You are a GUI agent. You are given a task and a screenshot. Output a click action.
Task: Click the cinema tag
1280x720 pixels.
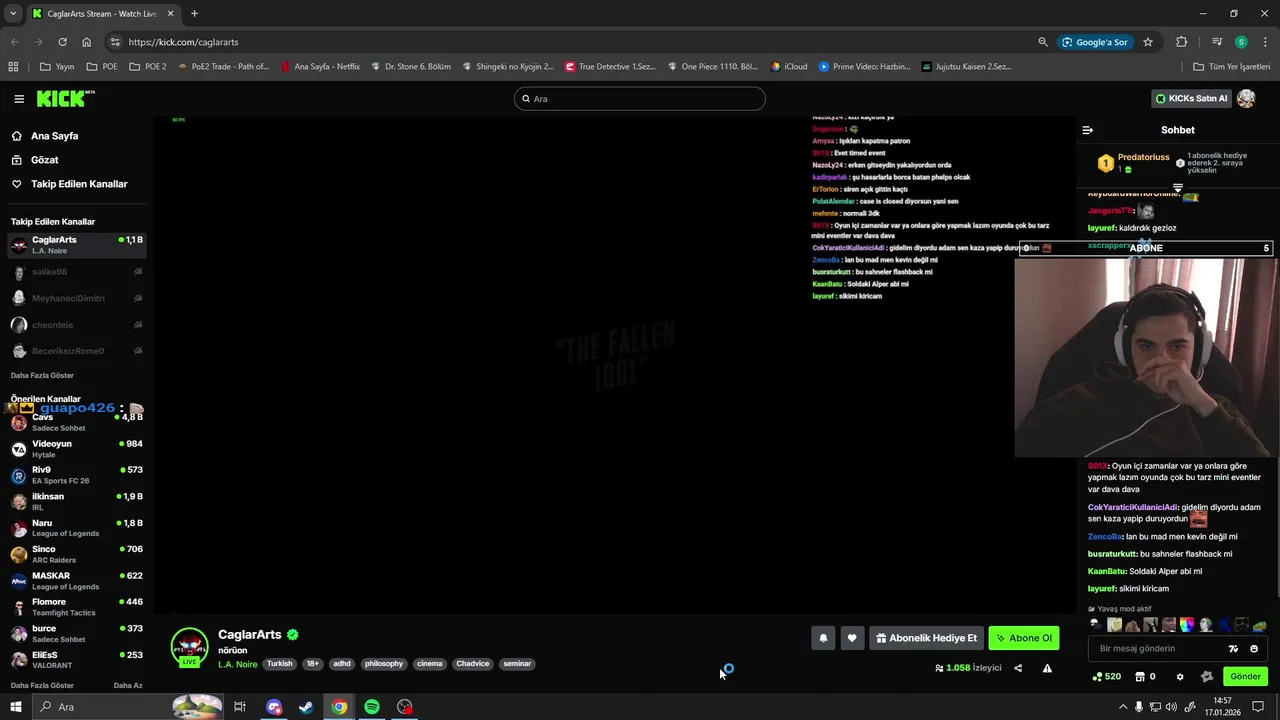[430, 664]
